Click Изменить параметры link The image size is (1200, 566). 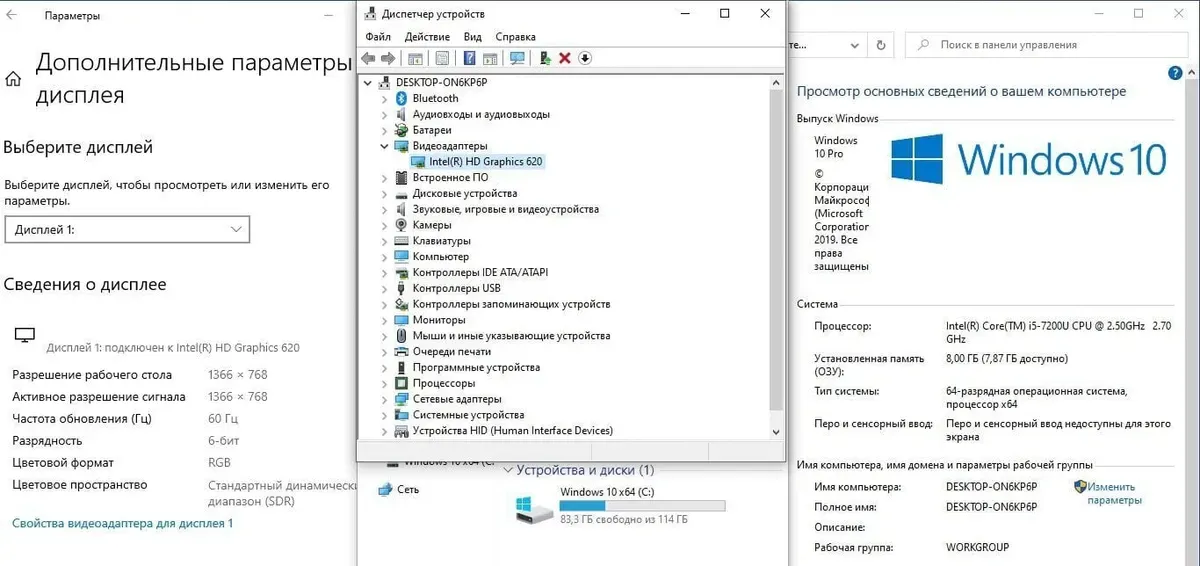(x=1110, y=493)
